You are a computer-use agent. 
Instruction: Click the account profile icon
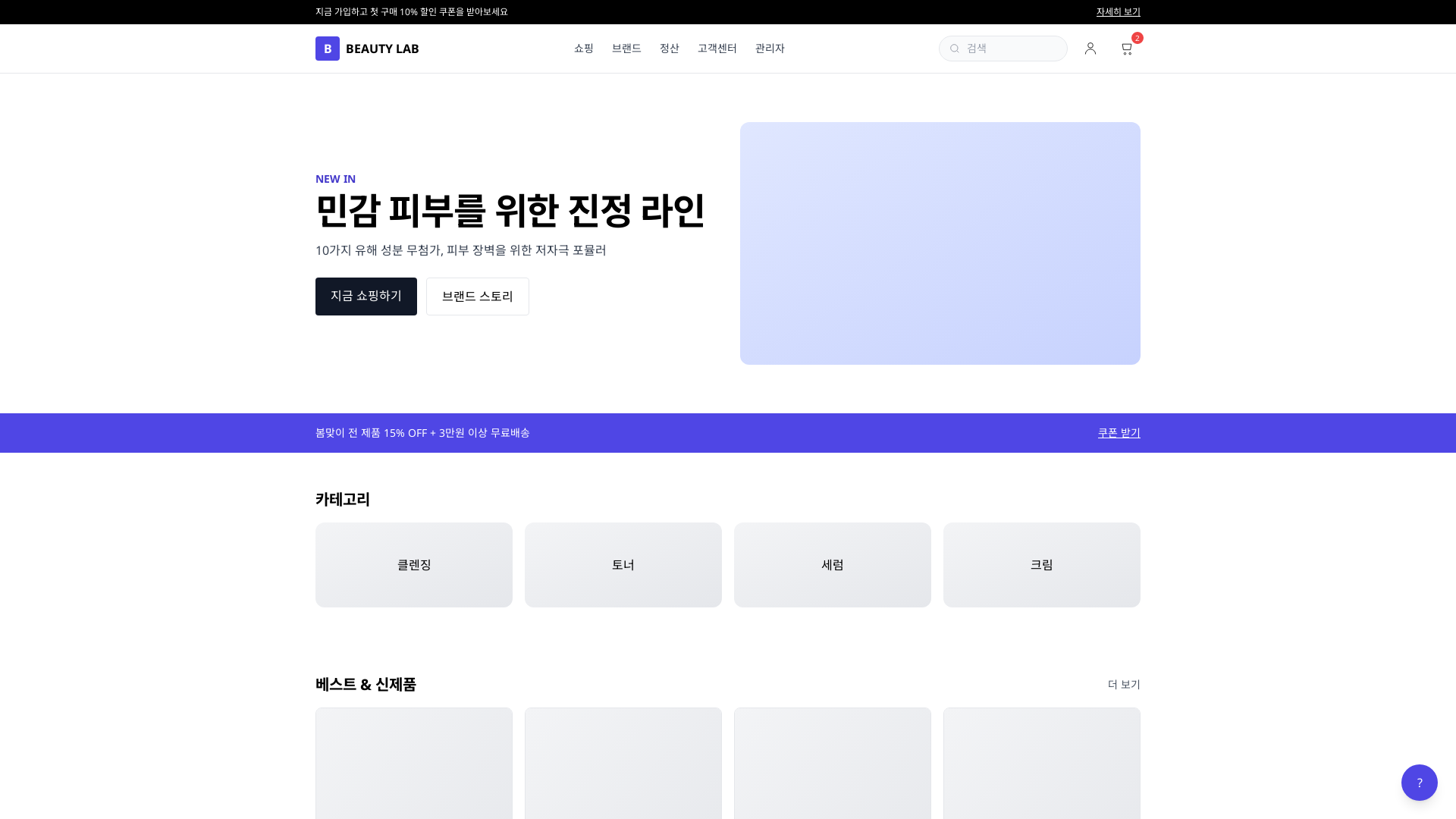pos(1090,48)
